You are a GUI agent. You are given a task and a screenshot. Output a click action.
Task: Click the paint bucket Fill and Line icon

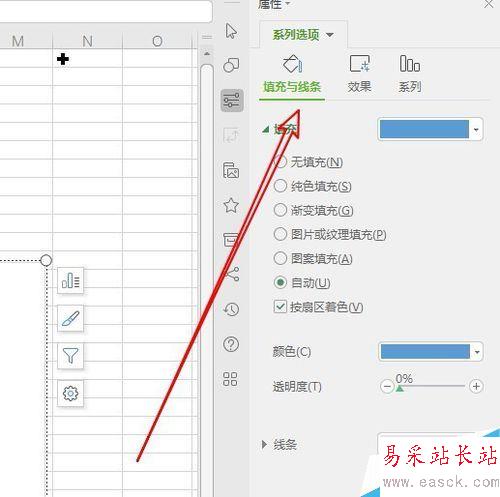tap(292, 64)
